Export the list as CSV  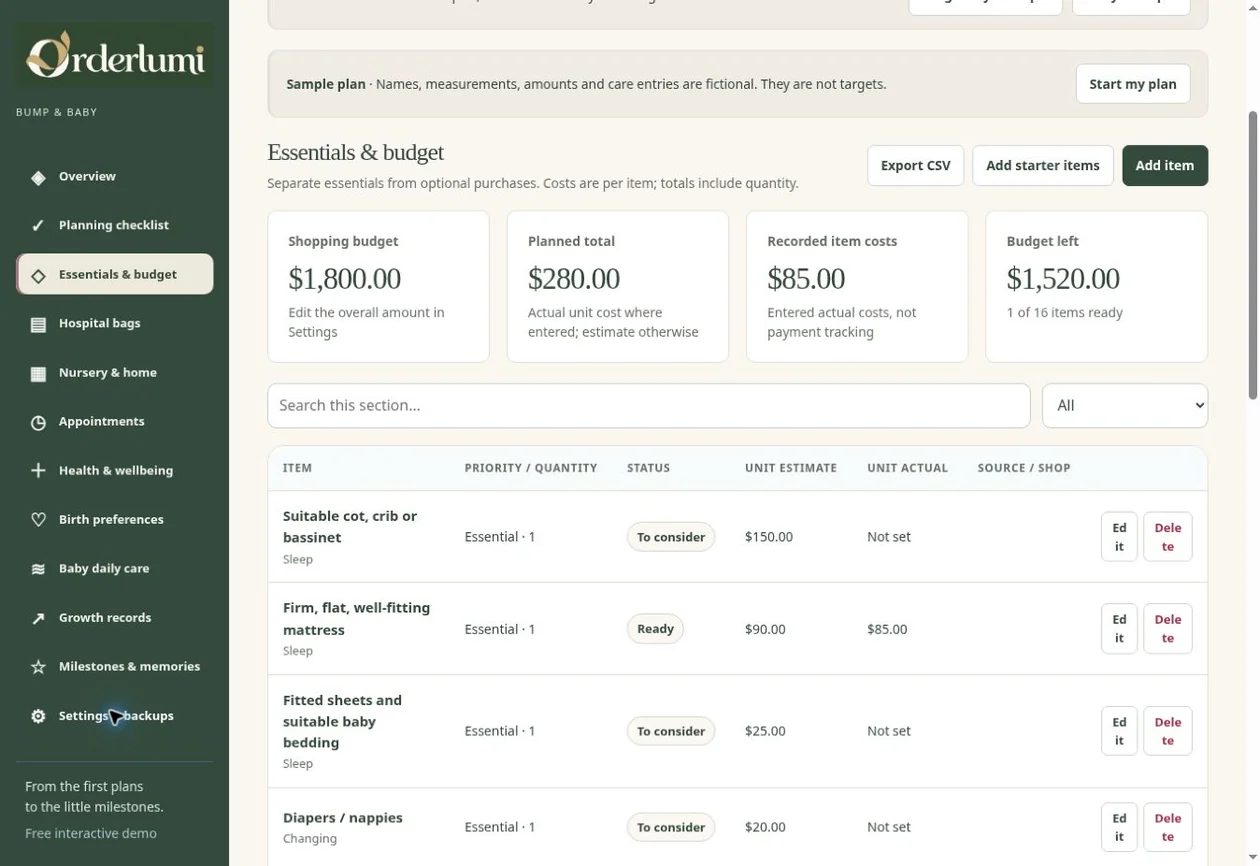[x=916, y=166]
